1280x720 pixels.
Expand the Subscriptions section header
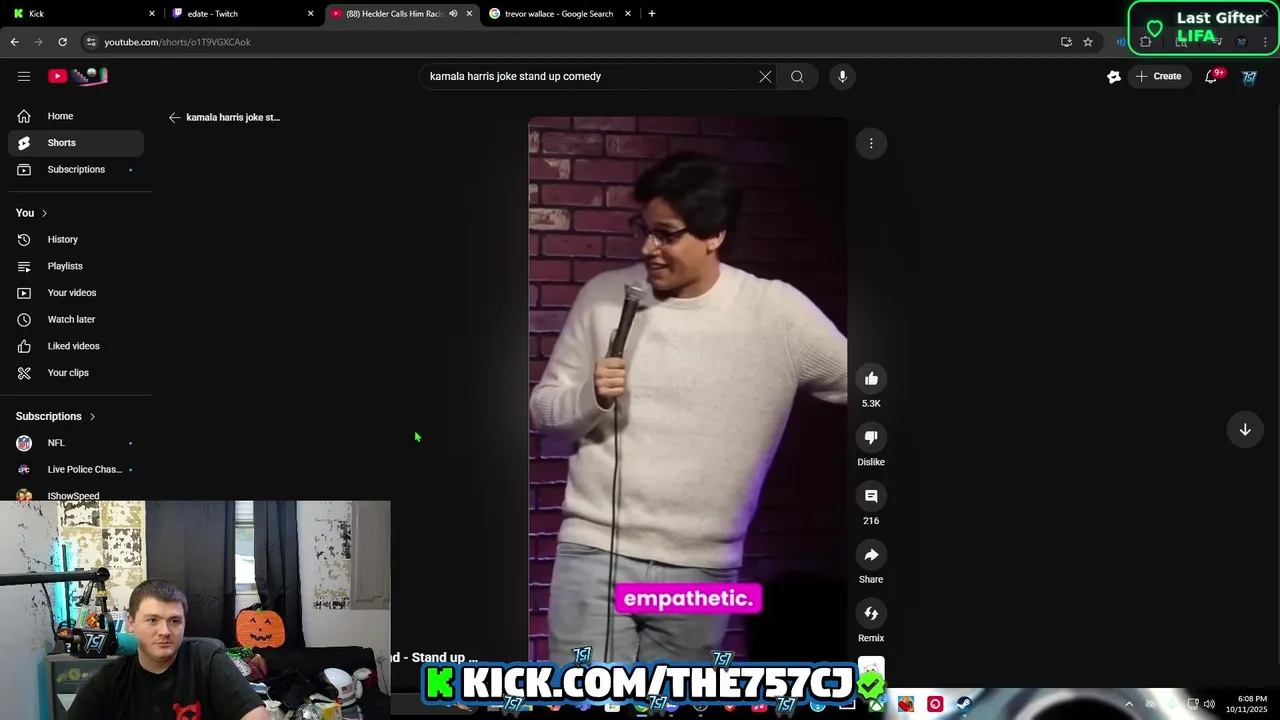click(x=56, y=416)
